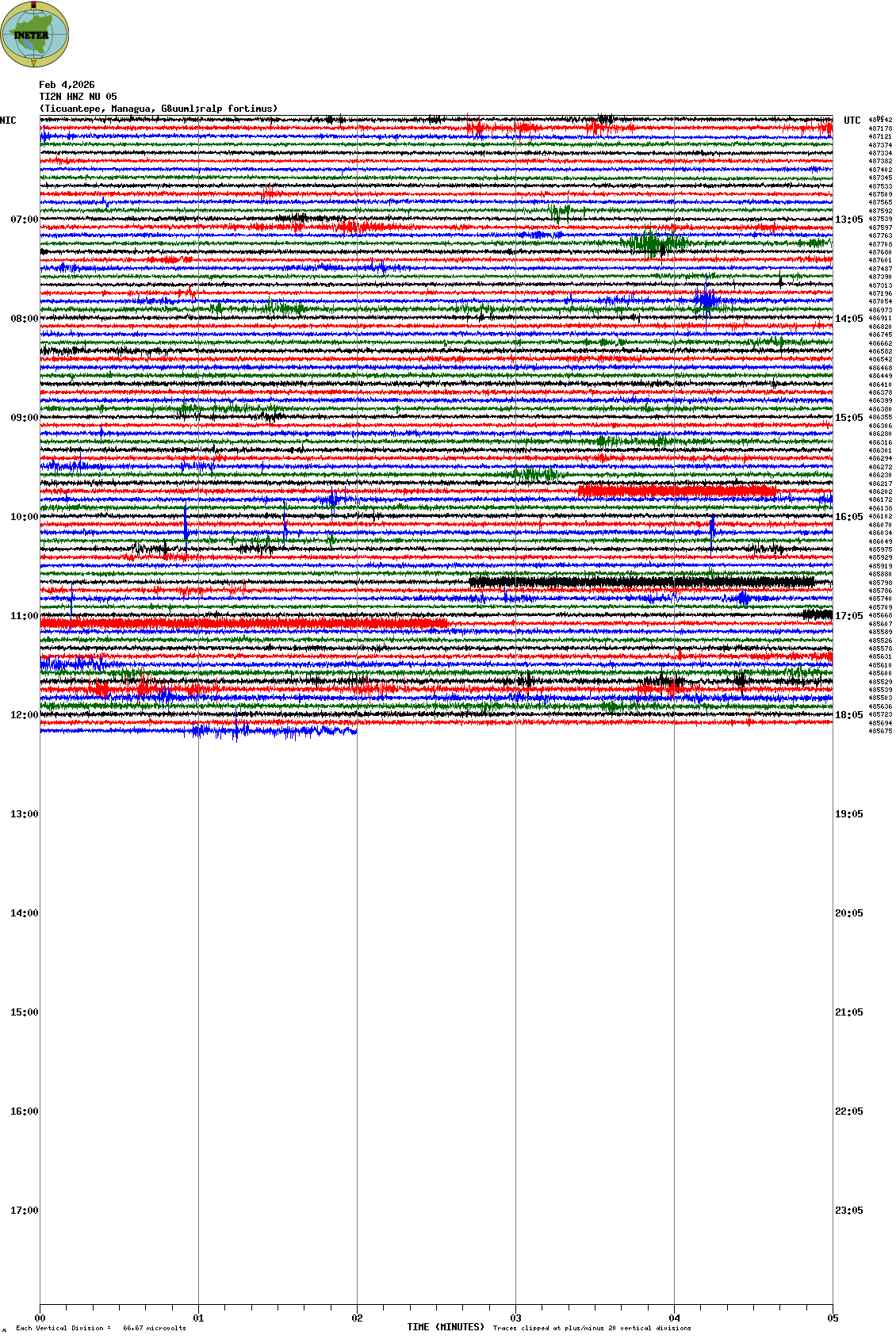The width and height of the screenshot is (896, 1339).
Task: Select the 23:05 UTC time marker
Action: click(x=848, y=1211)
